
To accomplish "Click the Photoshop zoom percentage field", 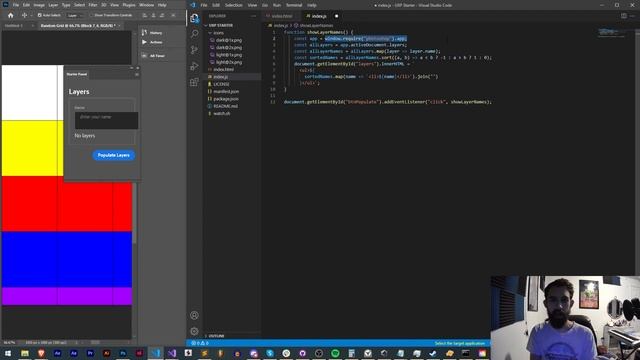I will pyautogui.click(x=9, y=342).
